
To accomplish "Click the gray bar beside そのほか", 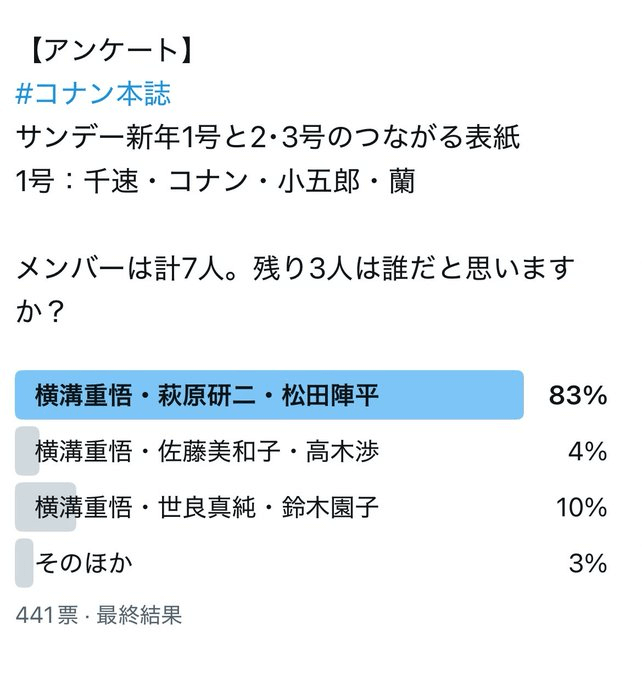I will click(x=23, y=563).
